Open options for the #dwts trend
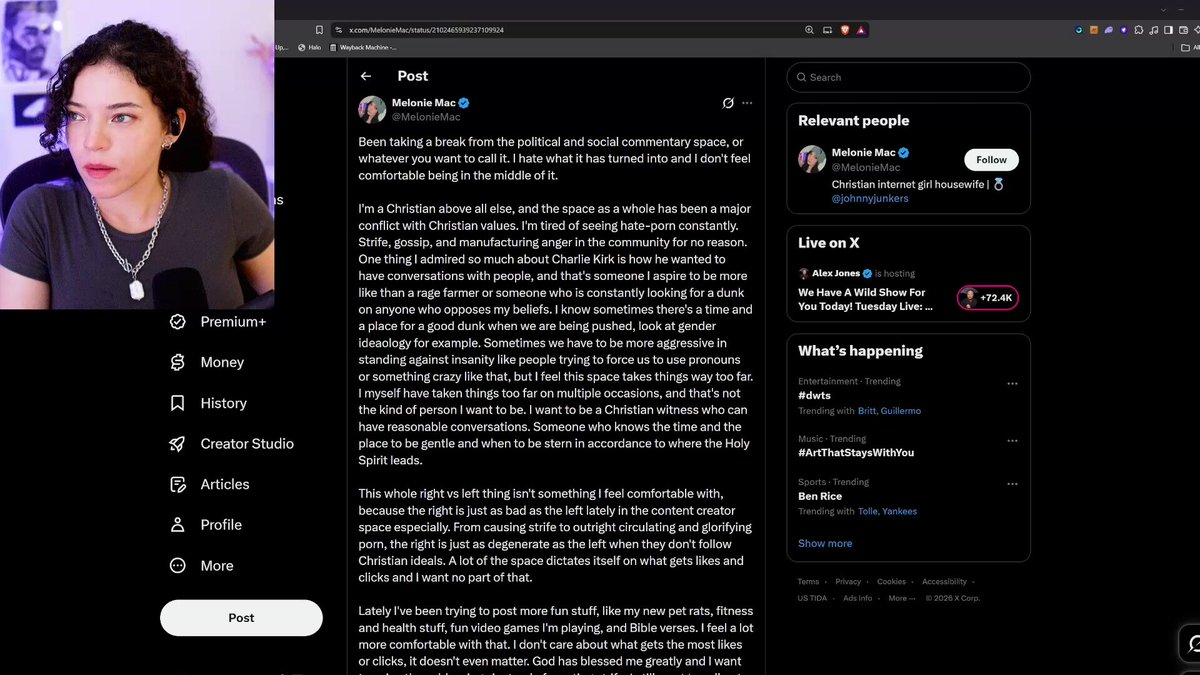The image size is (1200, 675). coord(1012,383)
